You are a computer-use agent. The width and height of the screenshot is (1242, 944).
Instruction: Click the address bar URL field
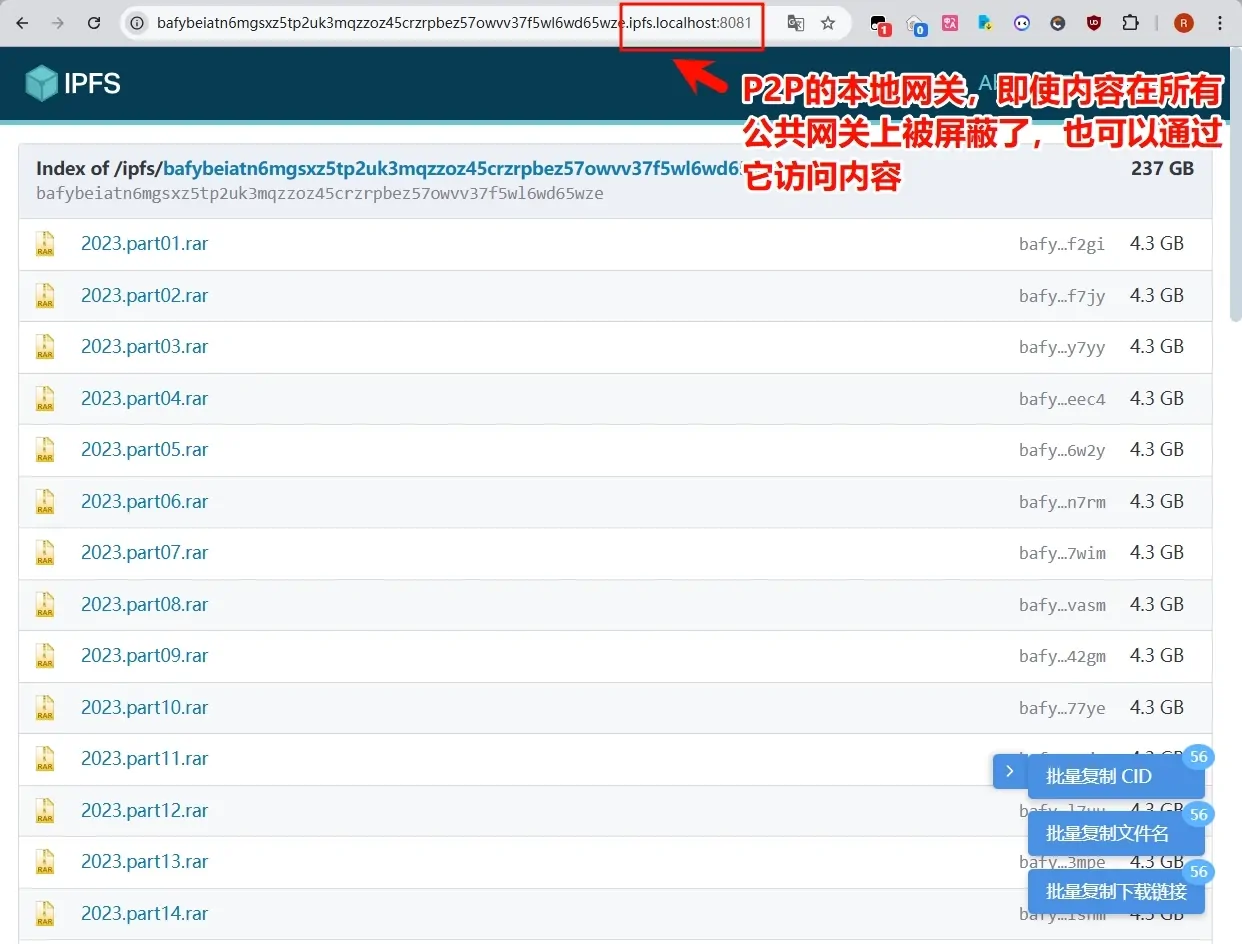click(453, 23)
